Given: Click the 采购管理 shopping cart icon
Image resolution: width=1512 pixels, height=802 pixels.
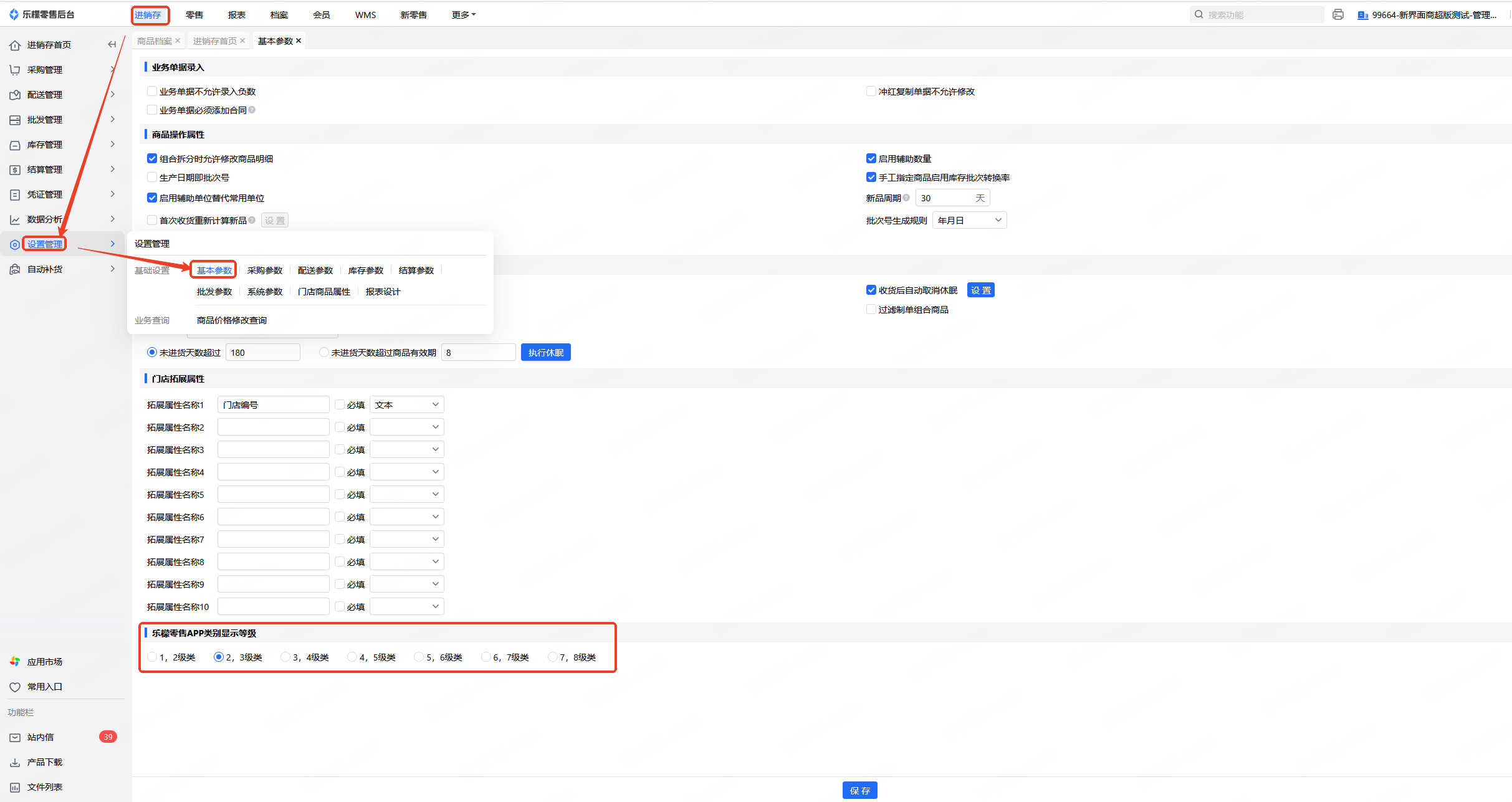Looking at the screenshot, I should pos(15,70).
